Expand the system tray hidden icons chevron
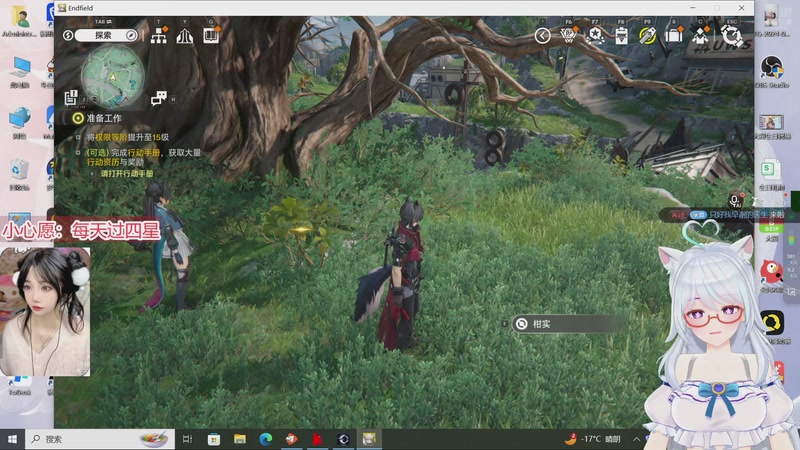Viewport: 800px width, 450px height. coord(637,439)
